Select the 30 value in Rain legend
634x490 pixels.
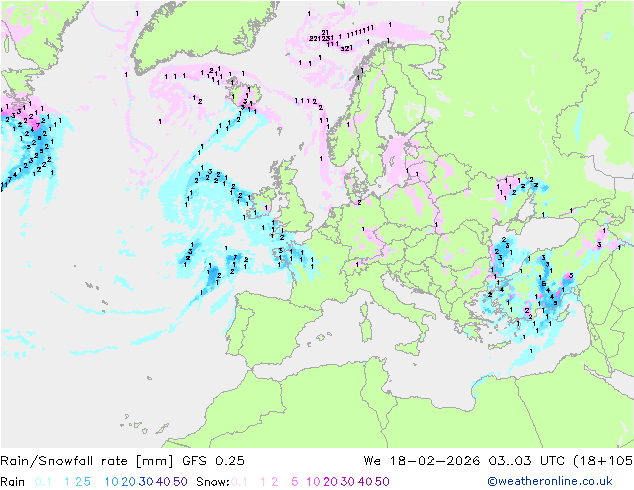(146, 482)
